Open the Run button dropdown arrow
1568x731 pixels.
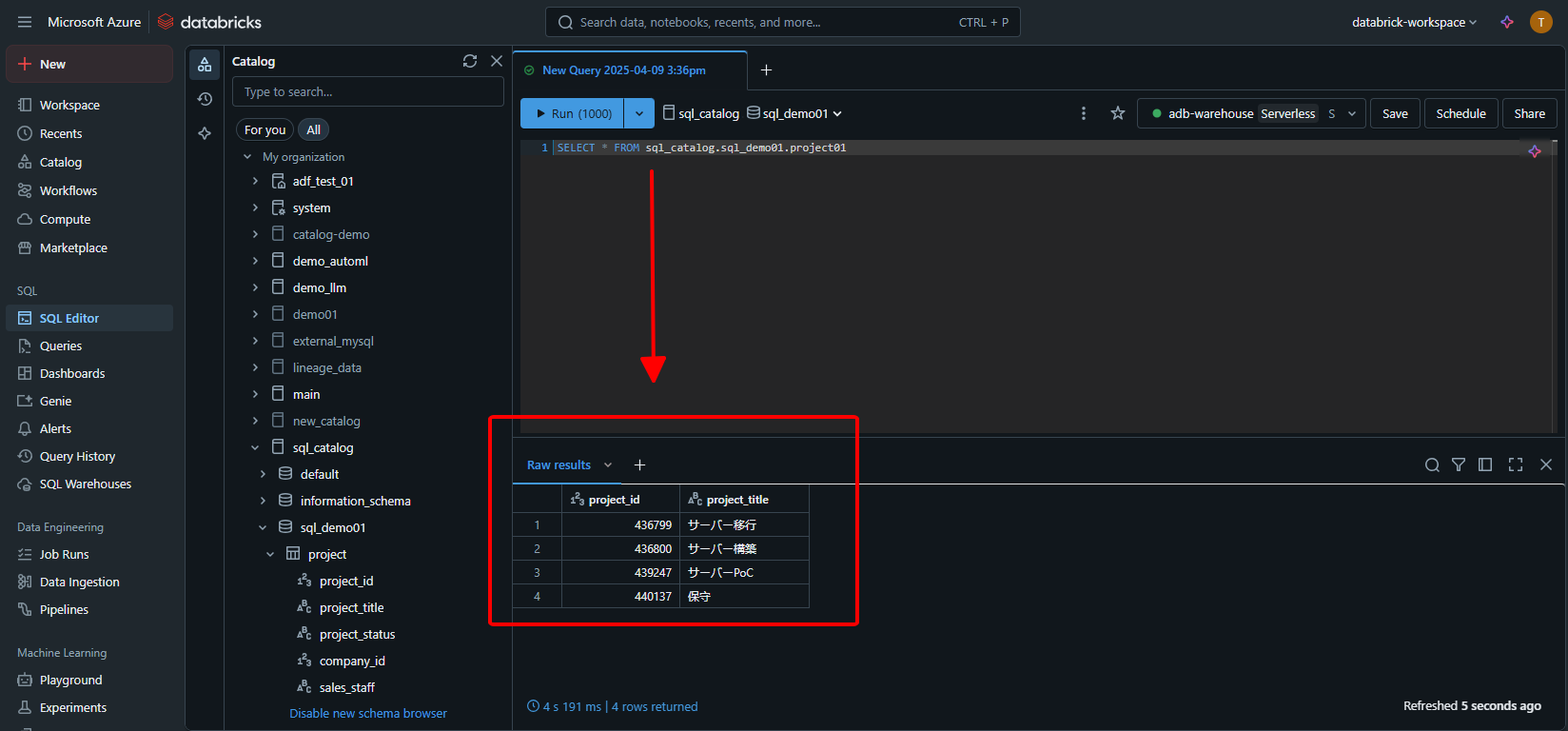point(639,113)
